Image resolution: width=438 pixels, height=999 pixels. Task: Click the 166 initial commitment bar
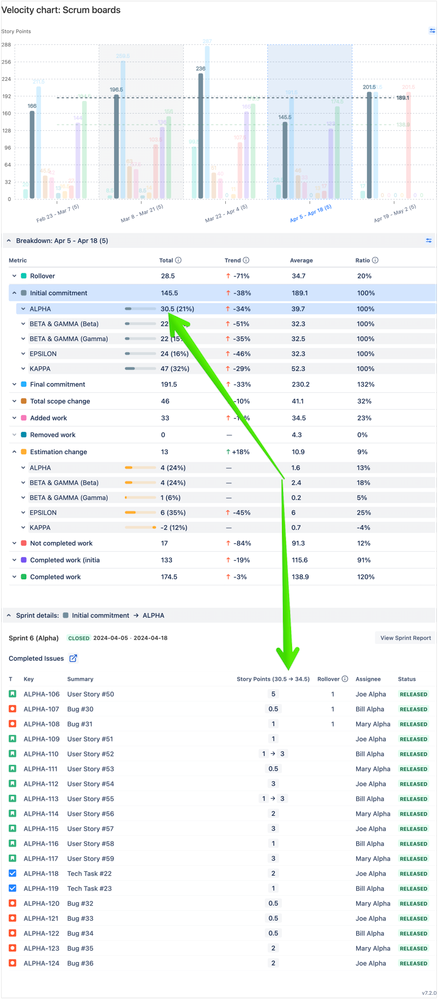coord(33,155)
